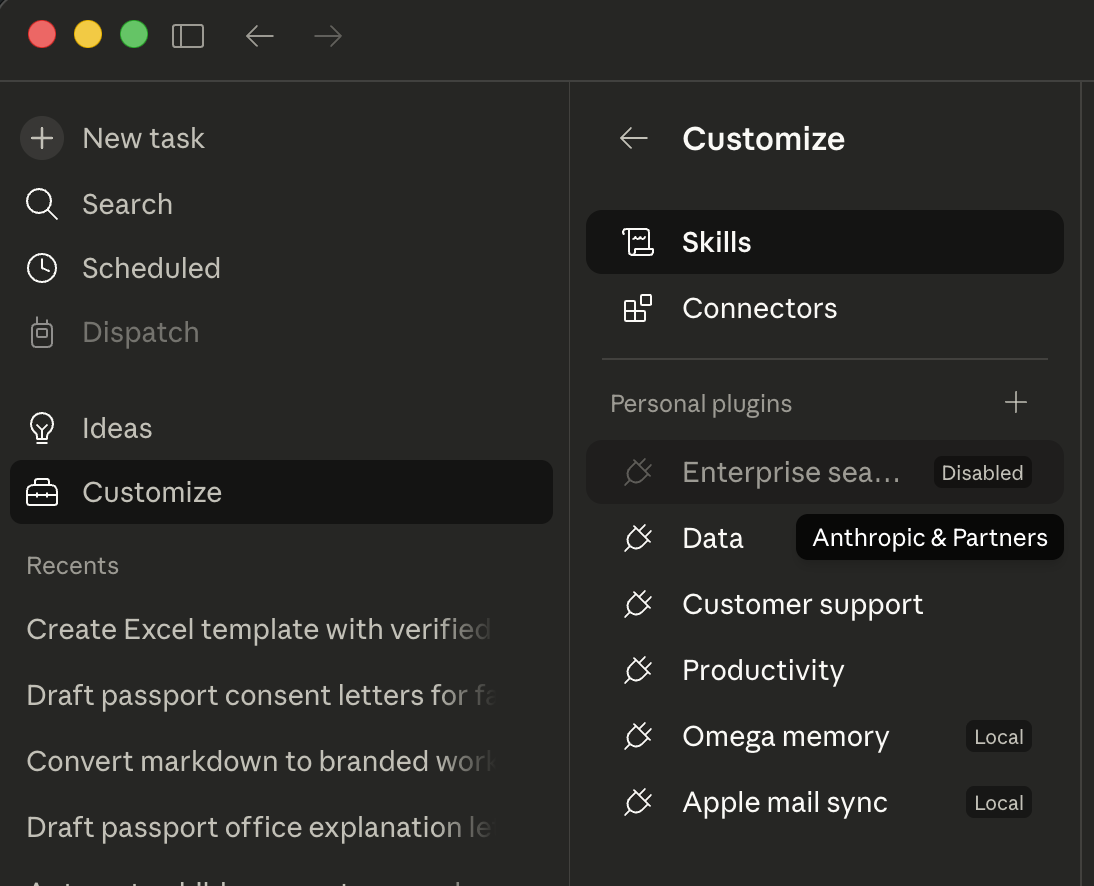Click the Ideas lightbulb icon
The width and height of the screenshot is (1094, 886).
click(42, 428)
